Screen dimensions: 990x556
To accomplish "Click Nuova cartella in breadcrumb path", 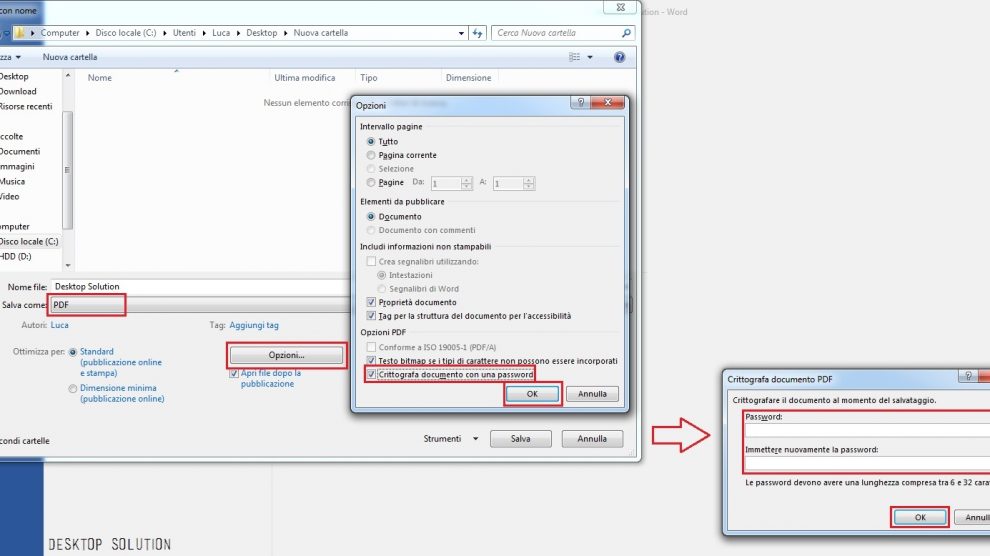I will 321,33.
